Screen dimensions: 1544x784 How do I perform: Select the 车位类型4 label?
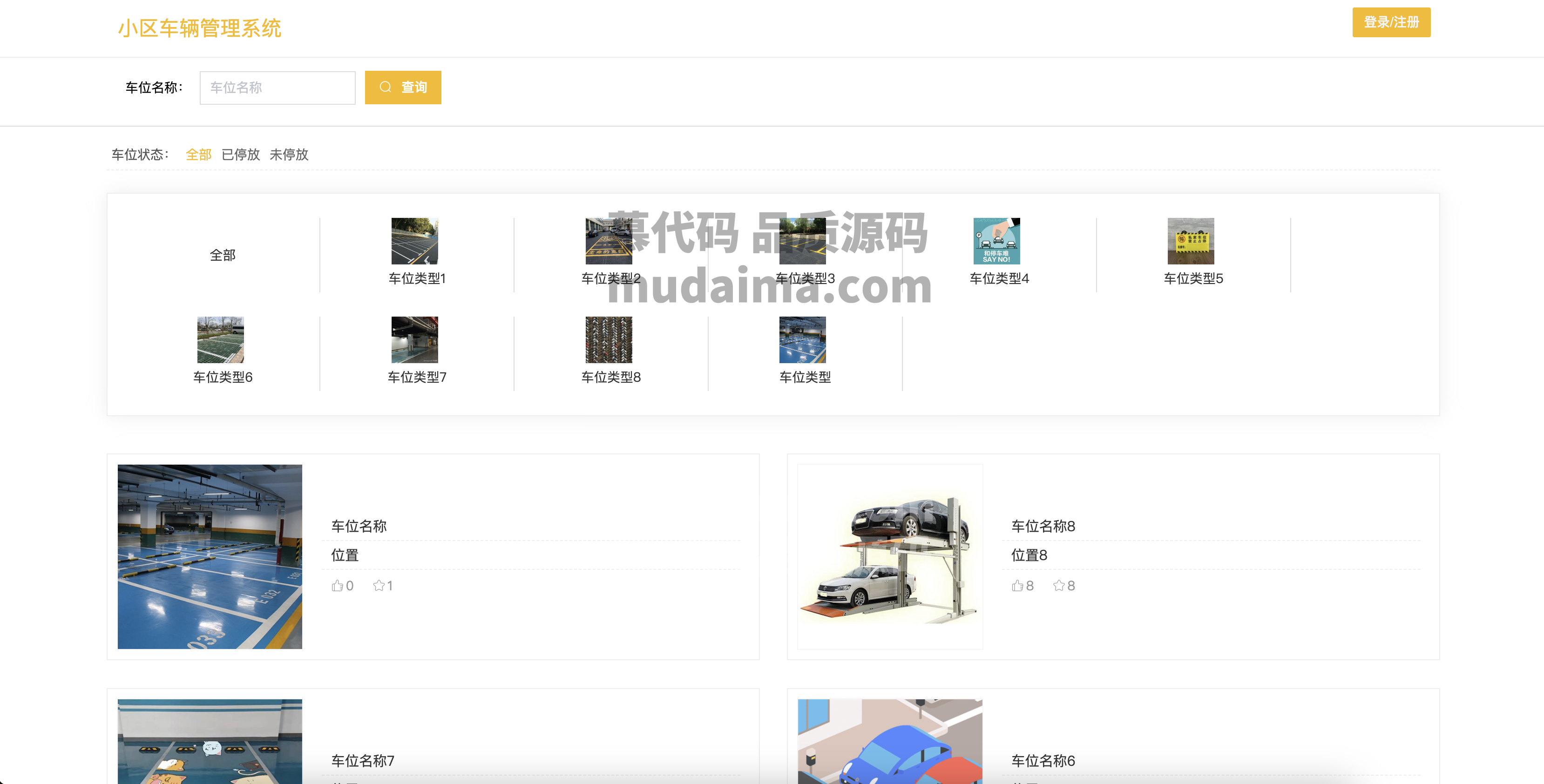(x=999, y=278)
